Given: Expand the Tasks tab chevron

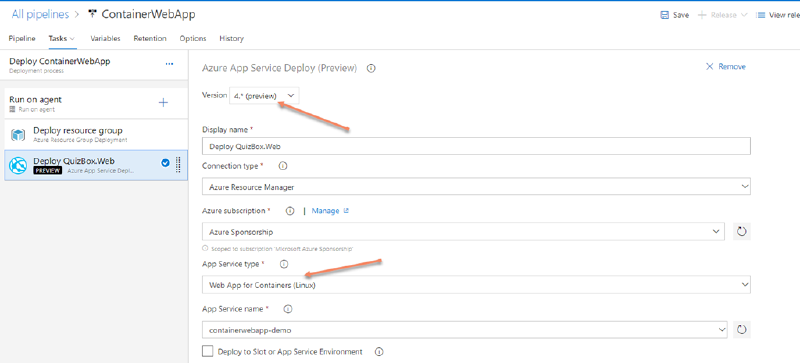Looking at the screenshot, I should [x=72, y=39].
